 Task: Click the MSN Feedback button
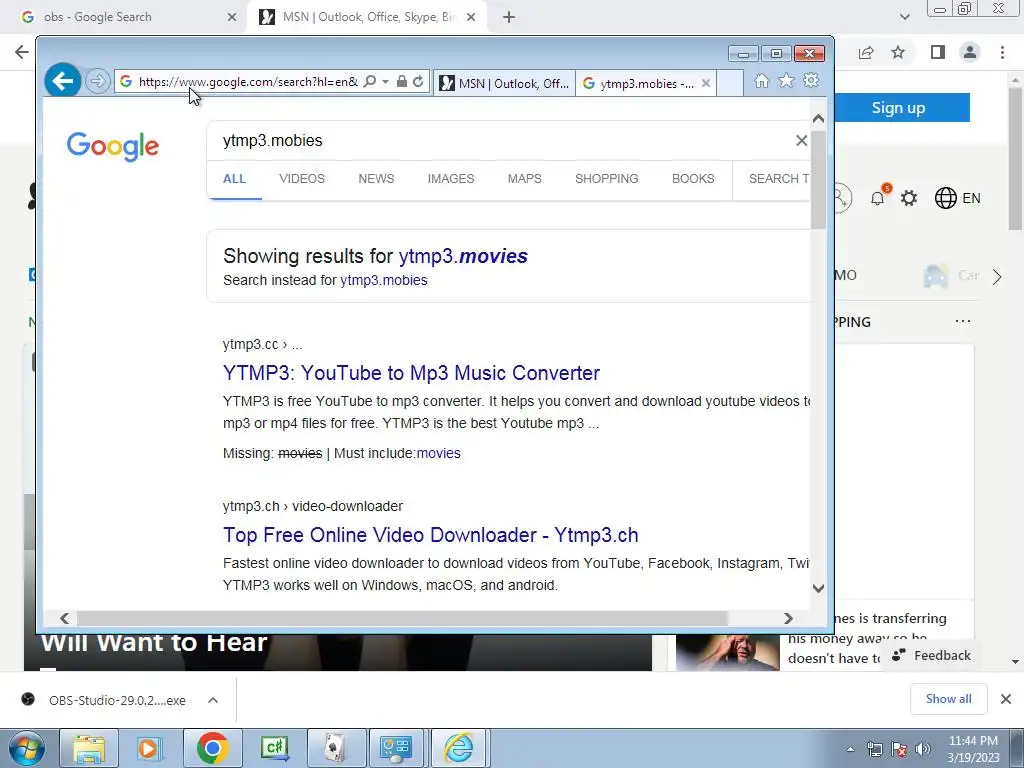pos(931,656)
